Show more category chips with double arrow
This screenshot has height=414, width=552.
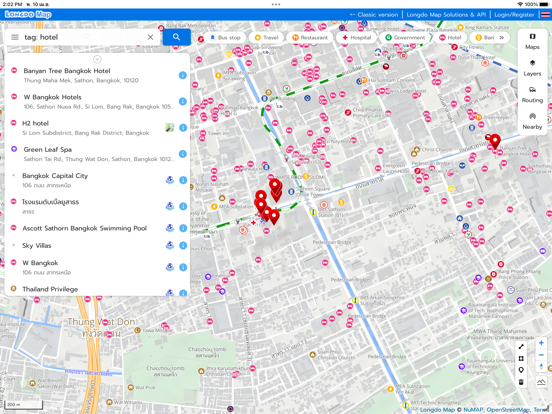[x=502, y=37]
